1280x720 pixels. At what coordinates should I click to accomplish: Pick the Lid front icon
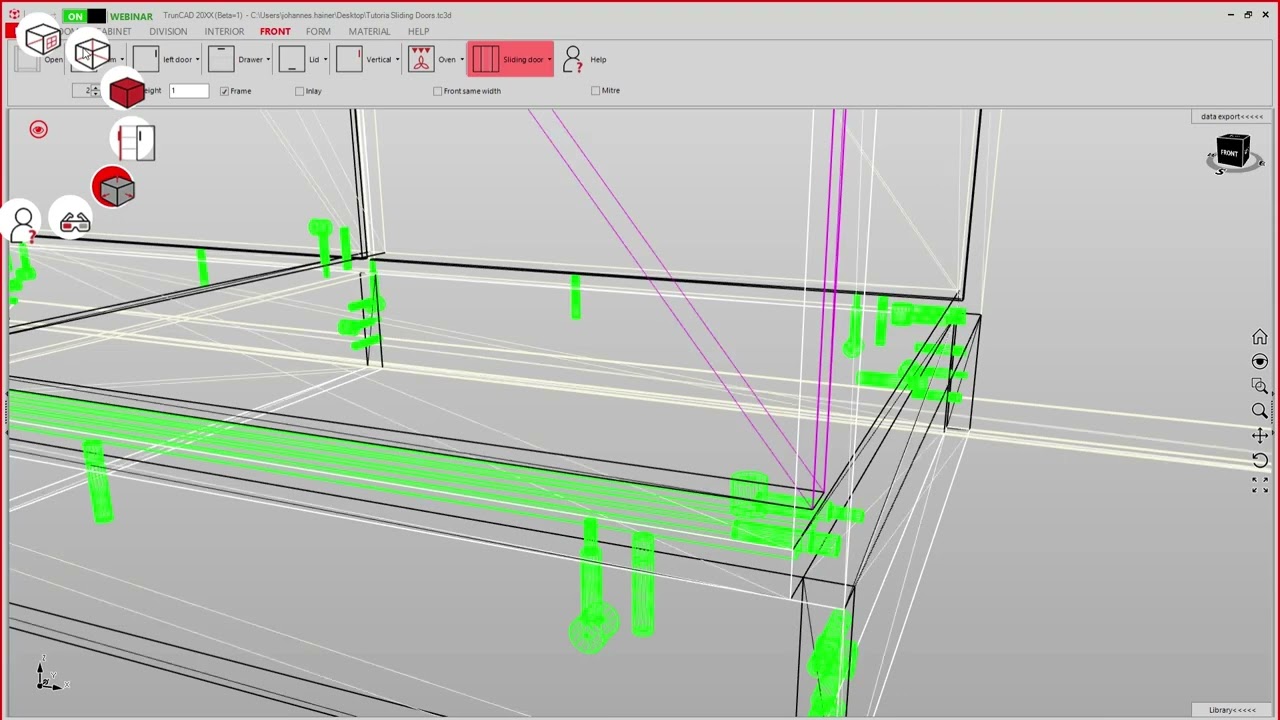(x=291, y=59)
